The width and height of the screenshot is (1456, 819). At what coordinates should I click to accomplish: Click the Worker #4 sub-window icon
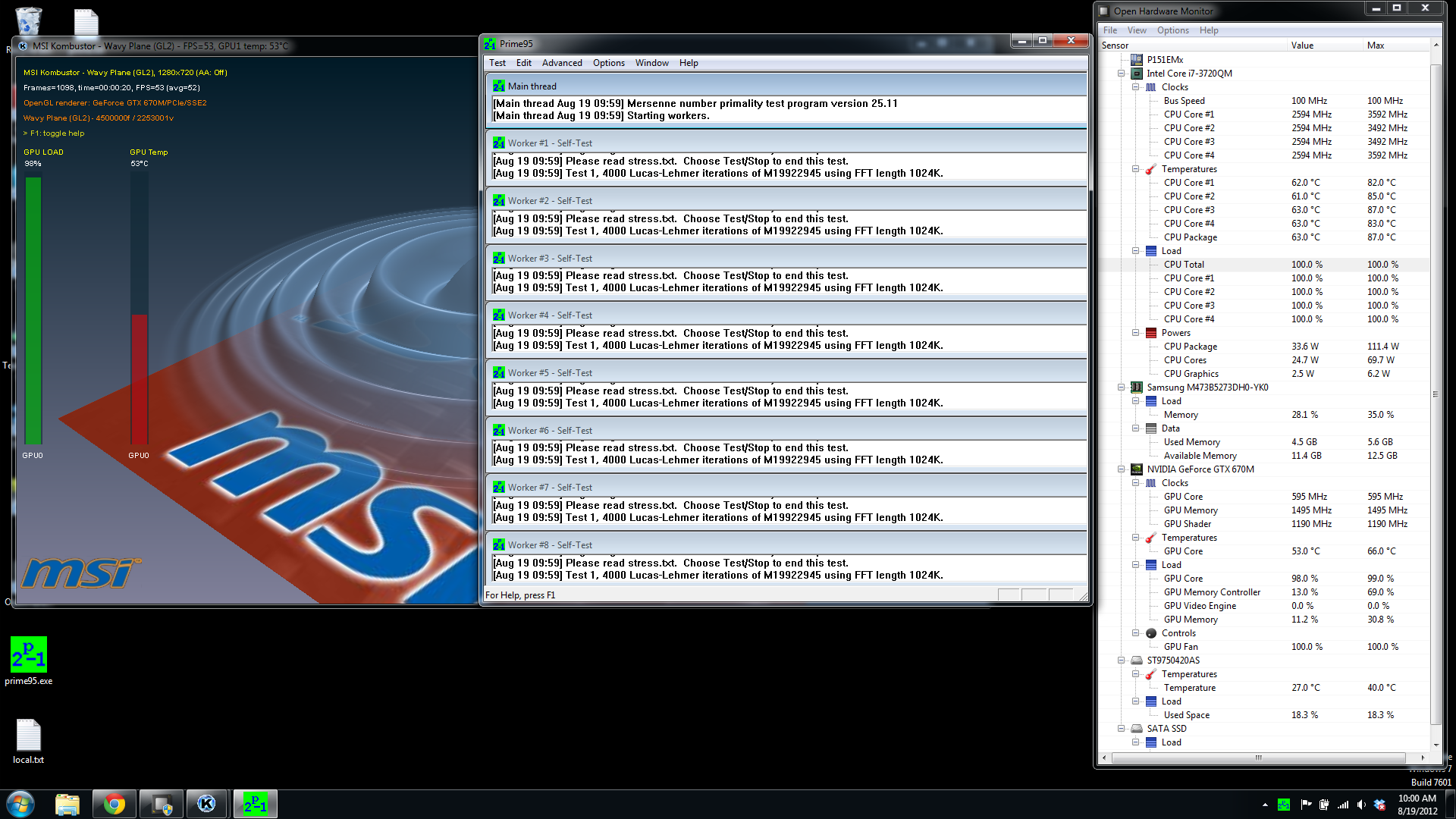point(498,315)
